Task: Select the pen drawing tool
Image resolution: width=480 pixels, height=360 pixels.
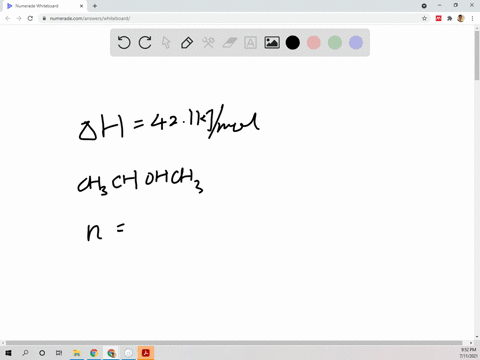Action: point(187,43)
